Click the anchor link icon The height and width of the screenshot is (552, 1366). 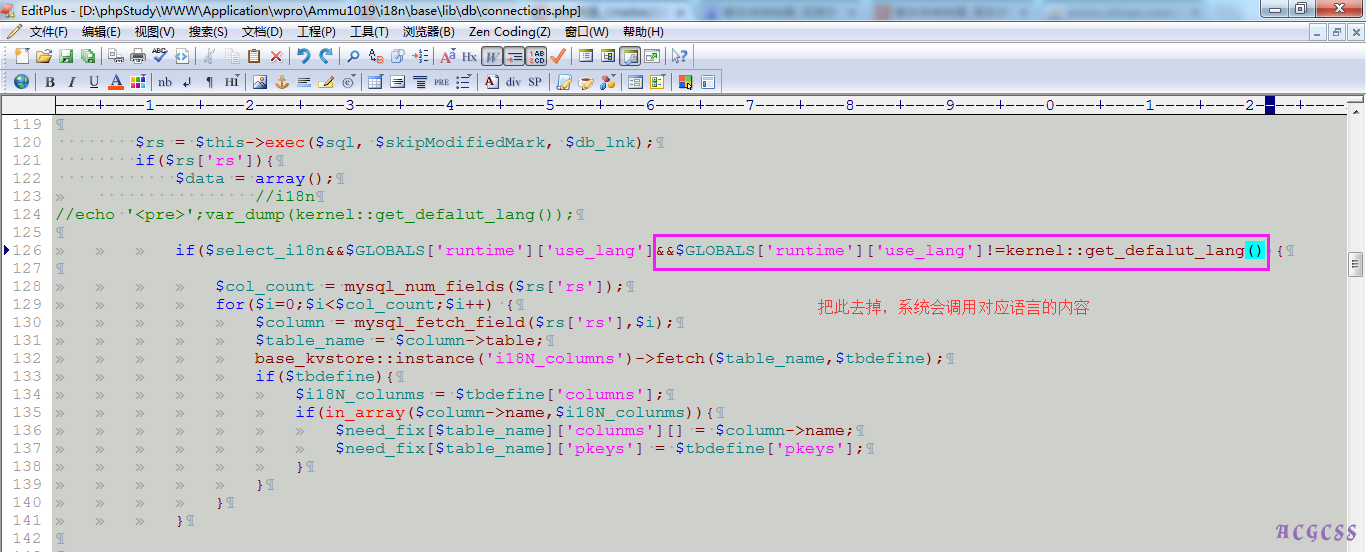pos(282,82)
